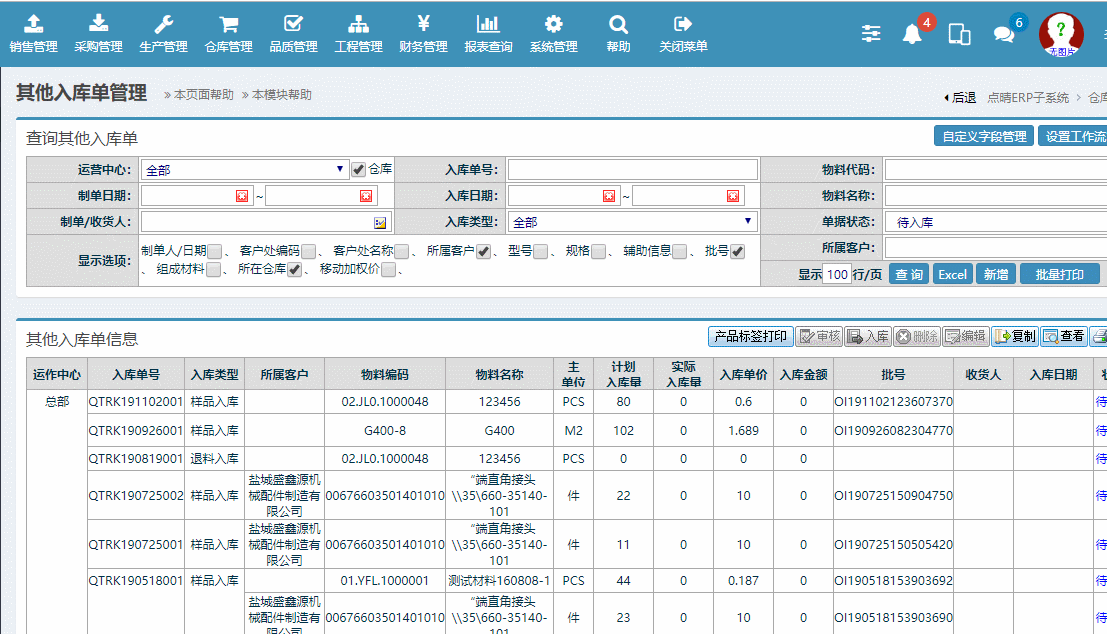Open the chat messages icon
1107x634 pixels.
tap(1004, 34)
